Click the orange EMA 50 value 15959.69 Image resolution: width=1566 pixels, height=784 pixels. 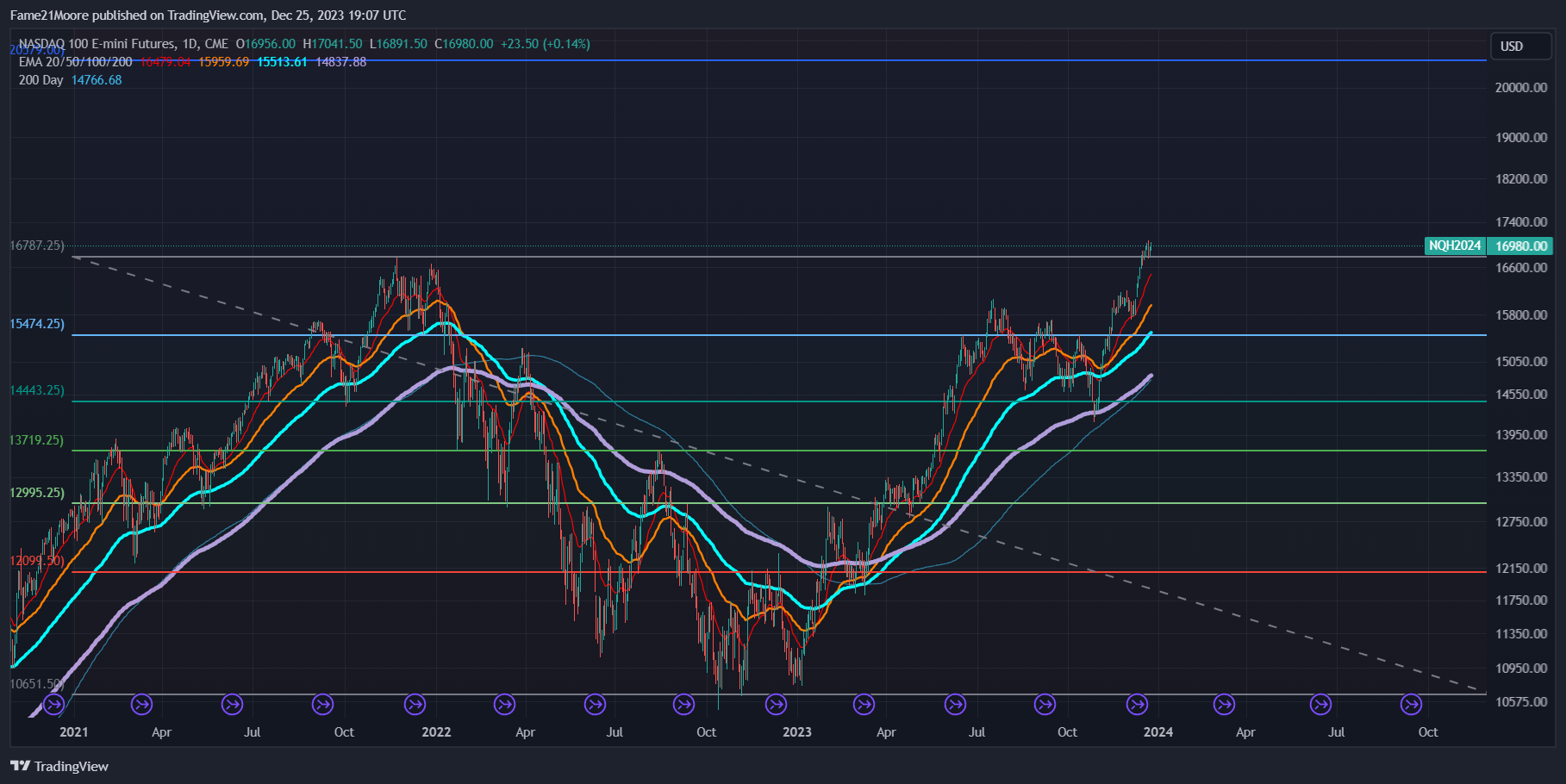pos(223,62)
